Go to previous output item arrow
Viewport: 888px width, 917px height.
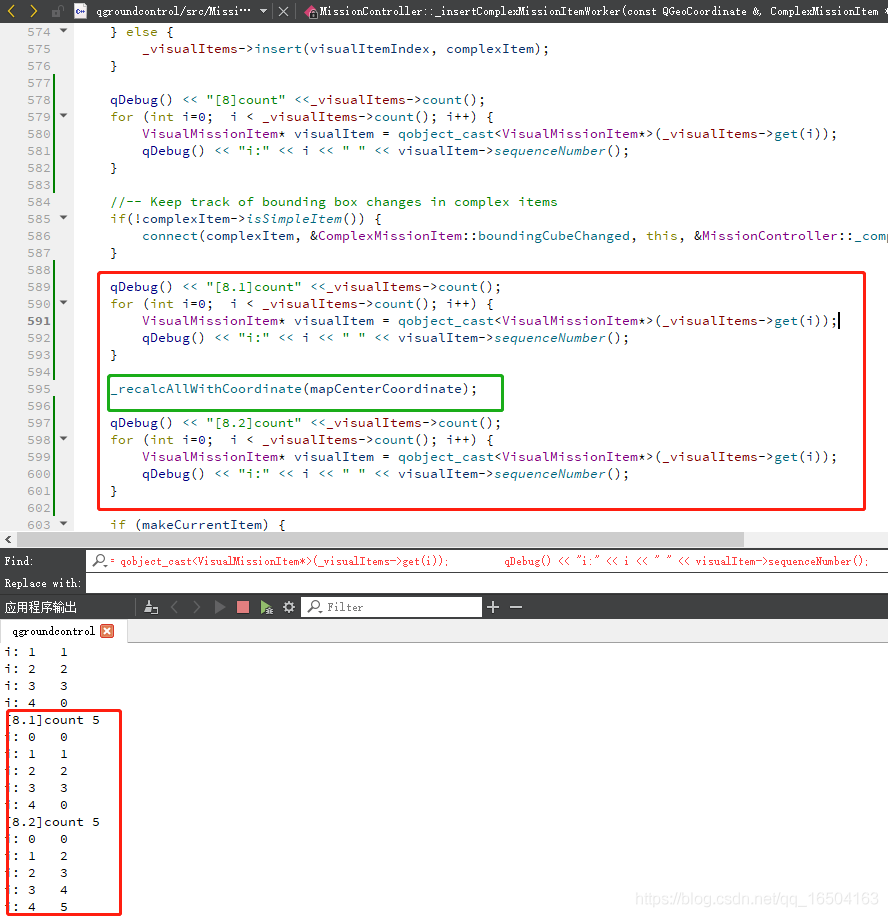point(174,607)
